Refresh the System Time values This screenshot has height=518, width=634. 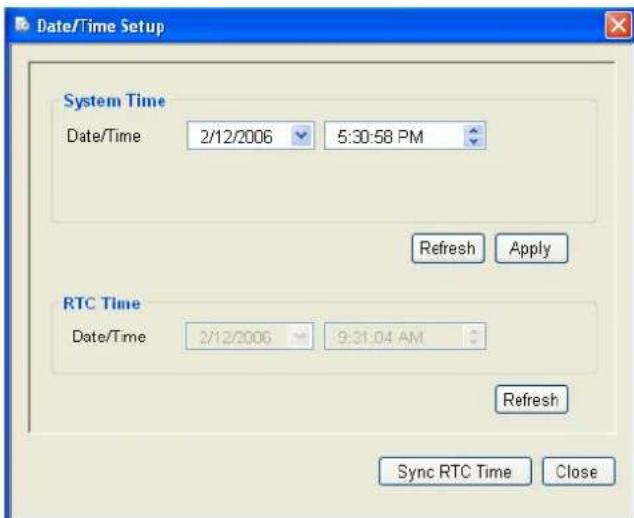tap(448, 248)
